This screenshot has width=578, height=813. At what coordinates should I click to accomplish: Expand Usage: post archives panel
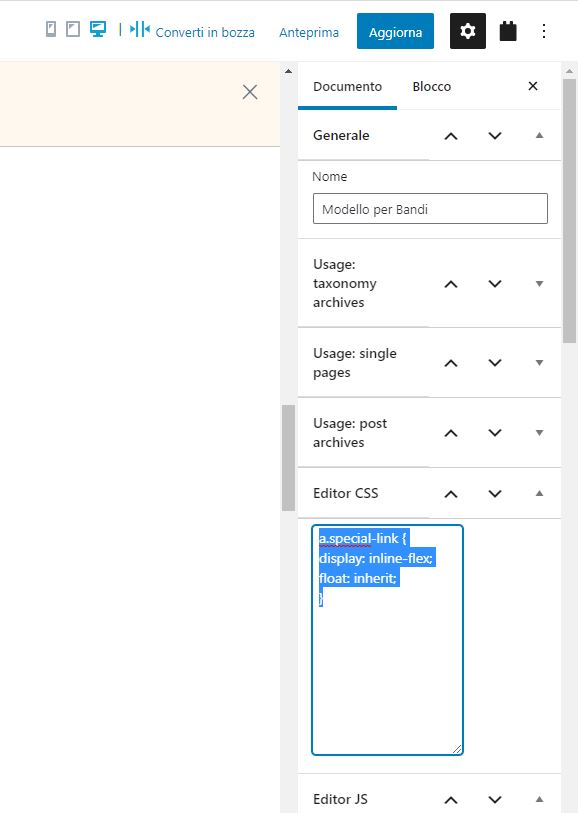539,432
